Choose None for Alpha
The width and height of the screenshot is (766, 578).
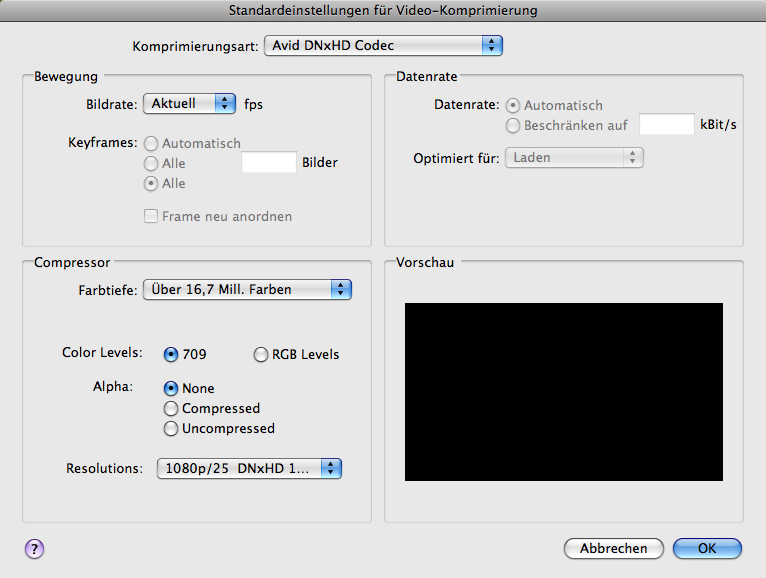point(171,388)
